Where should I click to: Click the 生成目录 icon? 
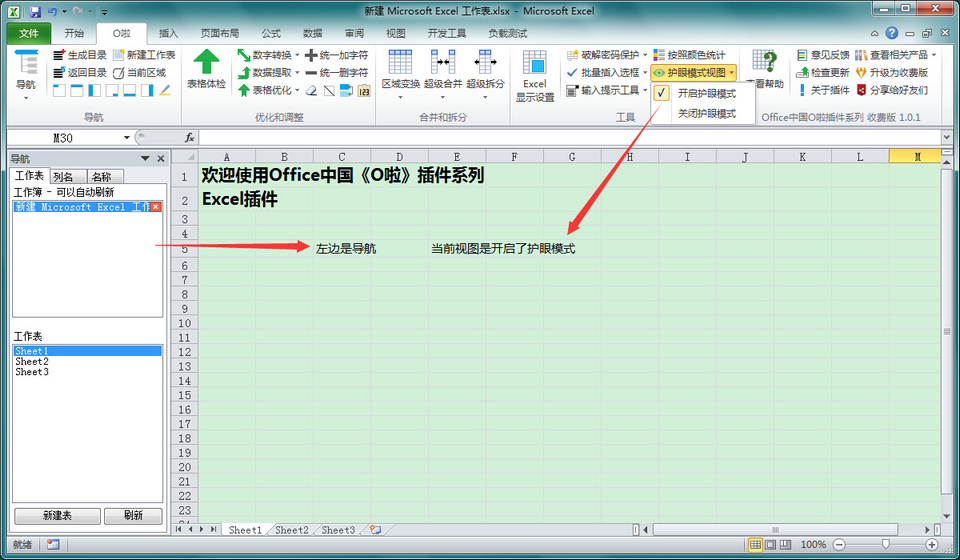click(x=59, y=55)
